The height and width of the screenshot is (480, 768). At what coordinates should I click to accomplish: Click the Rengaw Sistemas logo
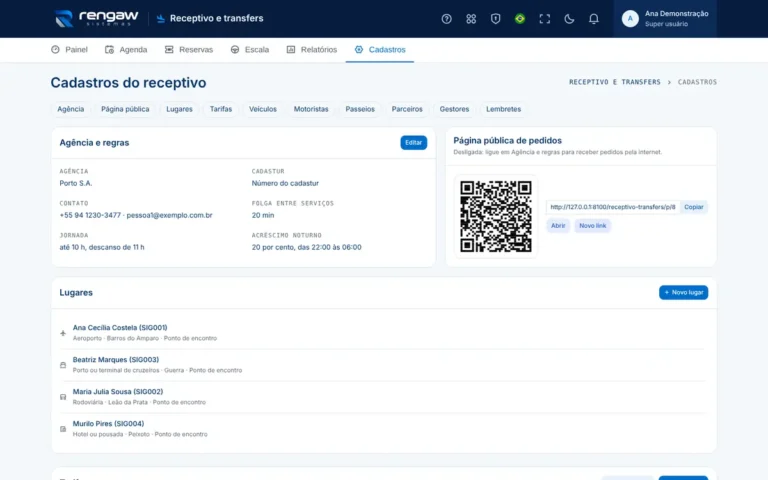[96, 19]
